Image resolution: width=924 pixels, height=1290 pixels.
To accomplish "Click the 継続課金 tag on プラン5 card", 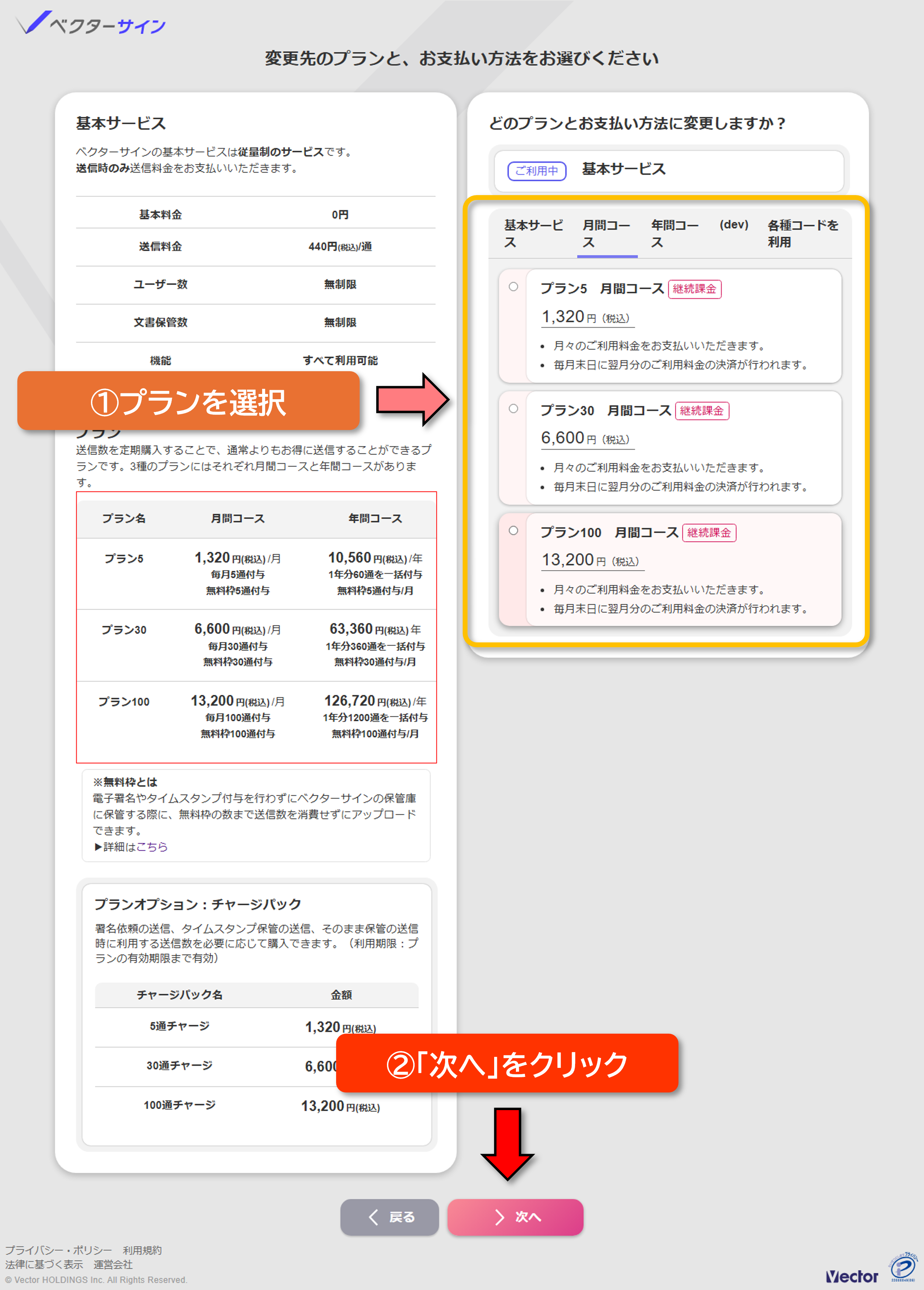I will 695,289.
